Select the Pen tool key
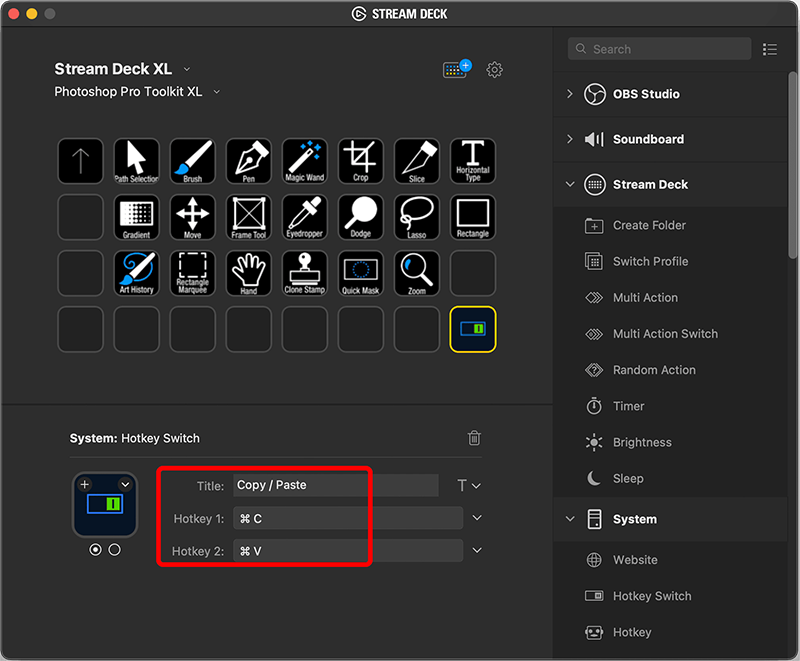This screenshot has width=800, height=661. click(248, 161)
